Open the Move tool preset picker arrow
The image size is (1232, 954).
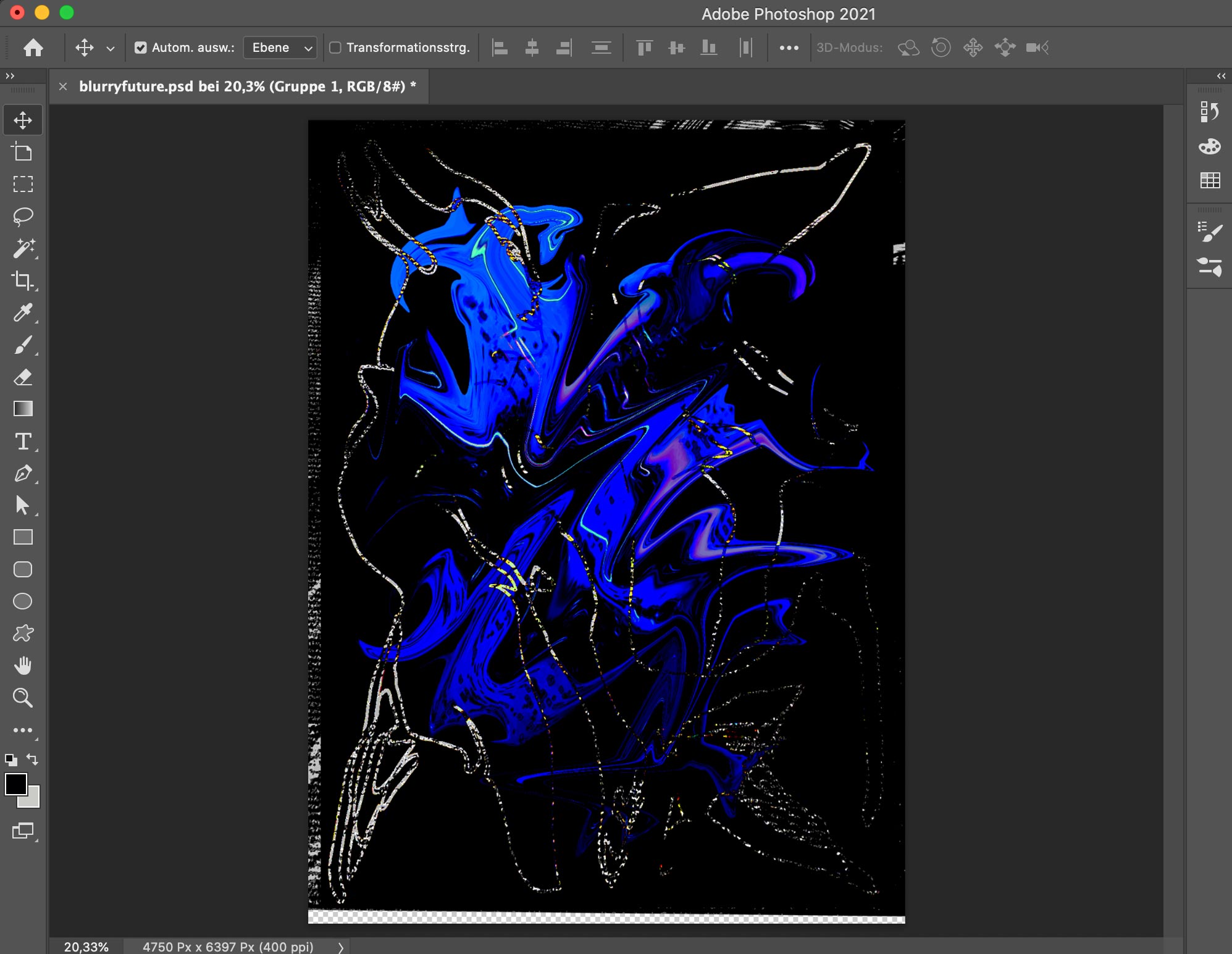point(111,48)
